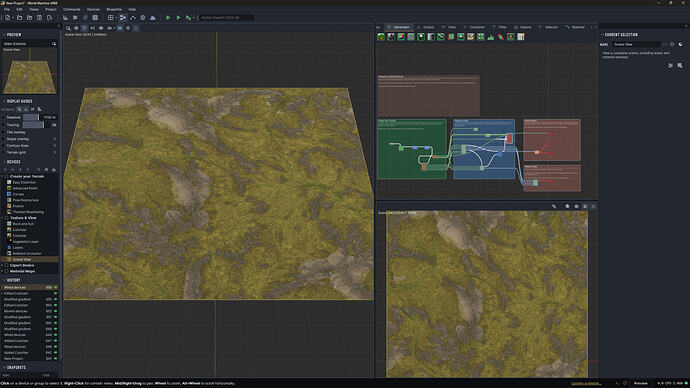Toggle the Sealevel guide checkbox
This screenshot has width=690, height=388.
click(x=4, y=117)
